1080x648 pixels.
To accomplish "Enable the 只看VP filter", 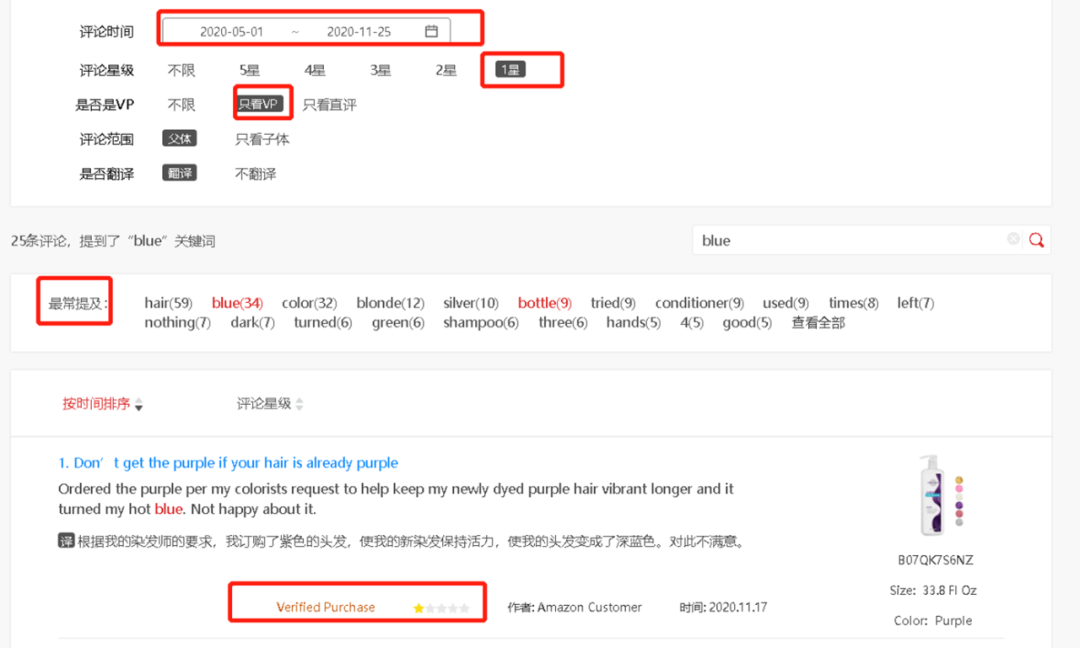I will click(x=262, y=104).
